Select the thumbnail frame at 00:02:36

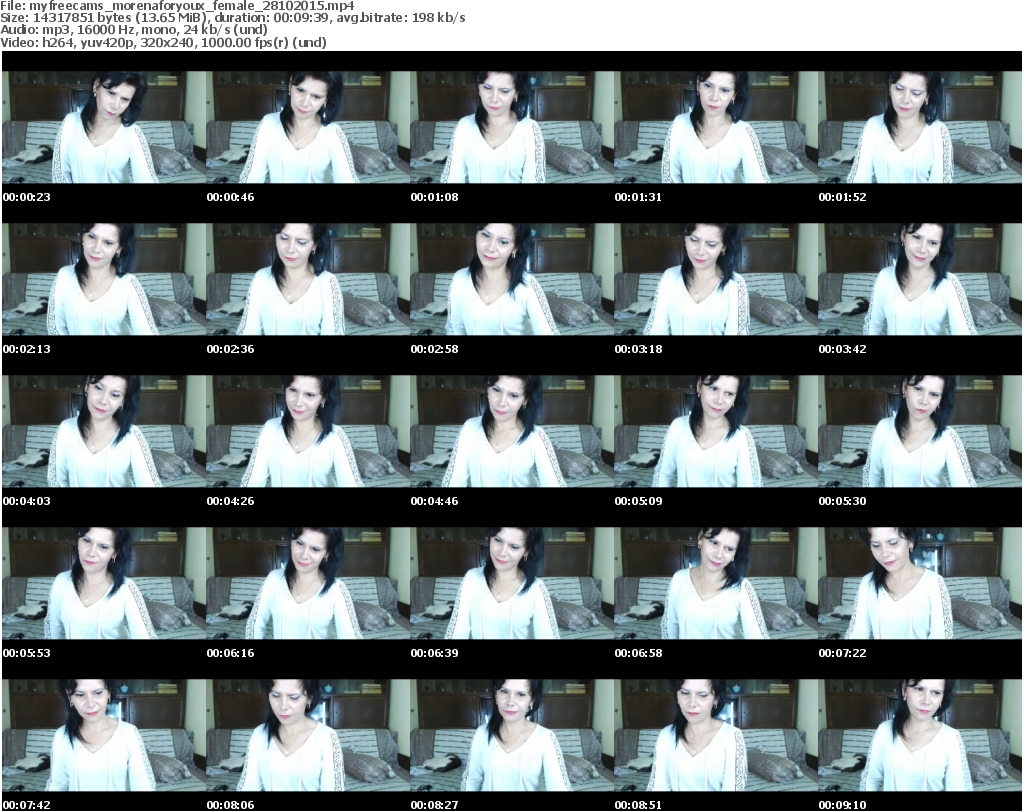coord(308,279)
